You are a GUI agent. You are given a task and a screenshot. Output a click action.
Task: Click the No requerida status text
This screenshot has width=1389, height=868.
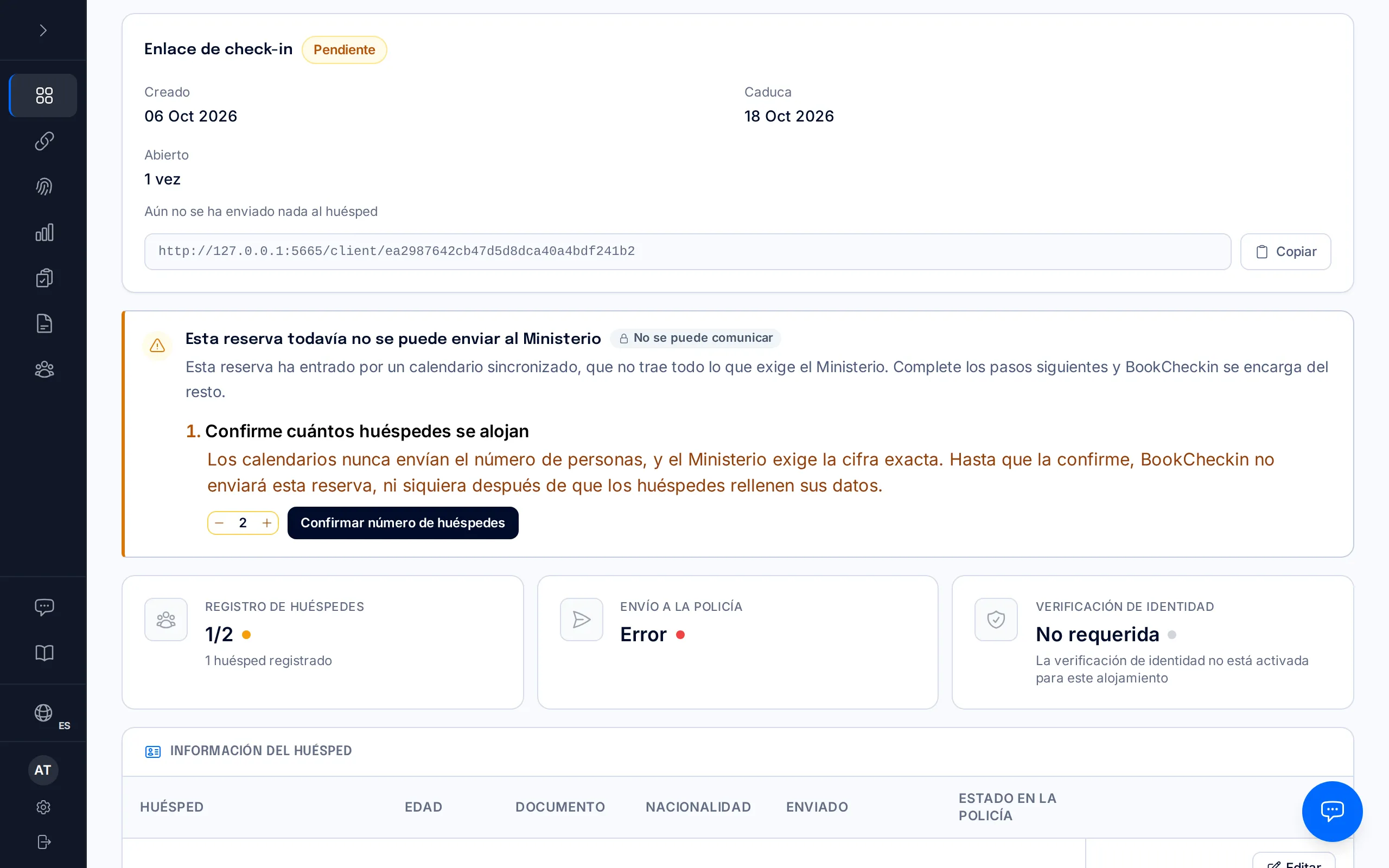pos(1098,634)
